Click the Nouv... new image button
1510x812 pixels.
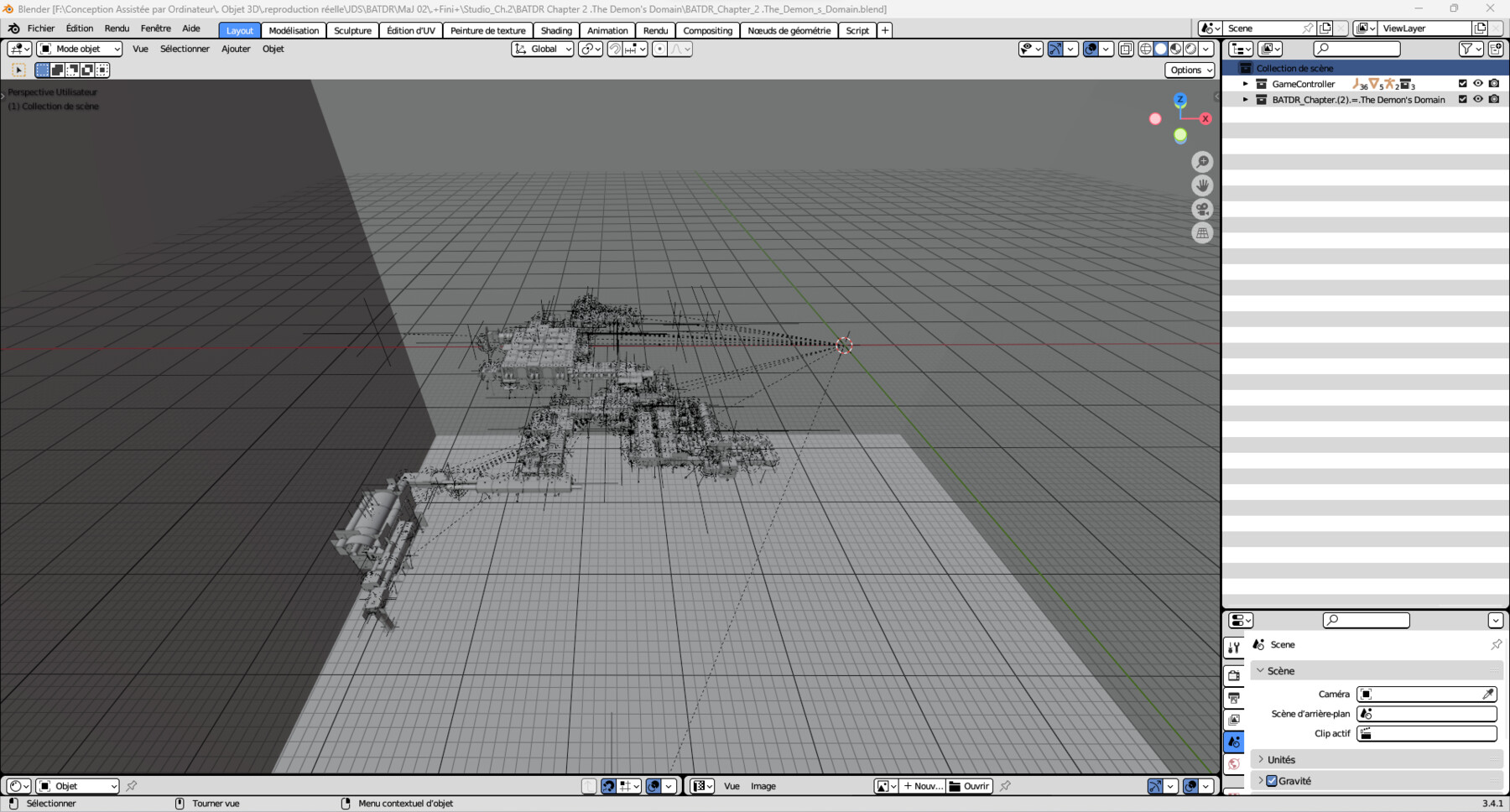922,786
